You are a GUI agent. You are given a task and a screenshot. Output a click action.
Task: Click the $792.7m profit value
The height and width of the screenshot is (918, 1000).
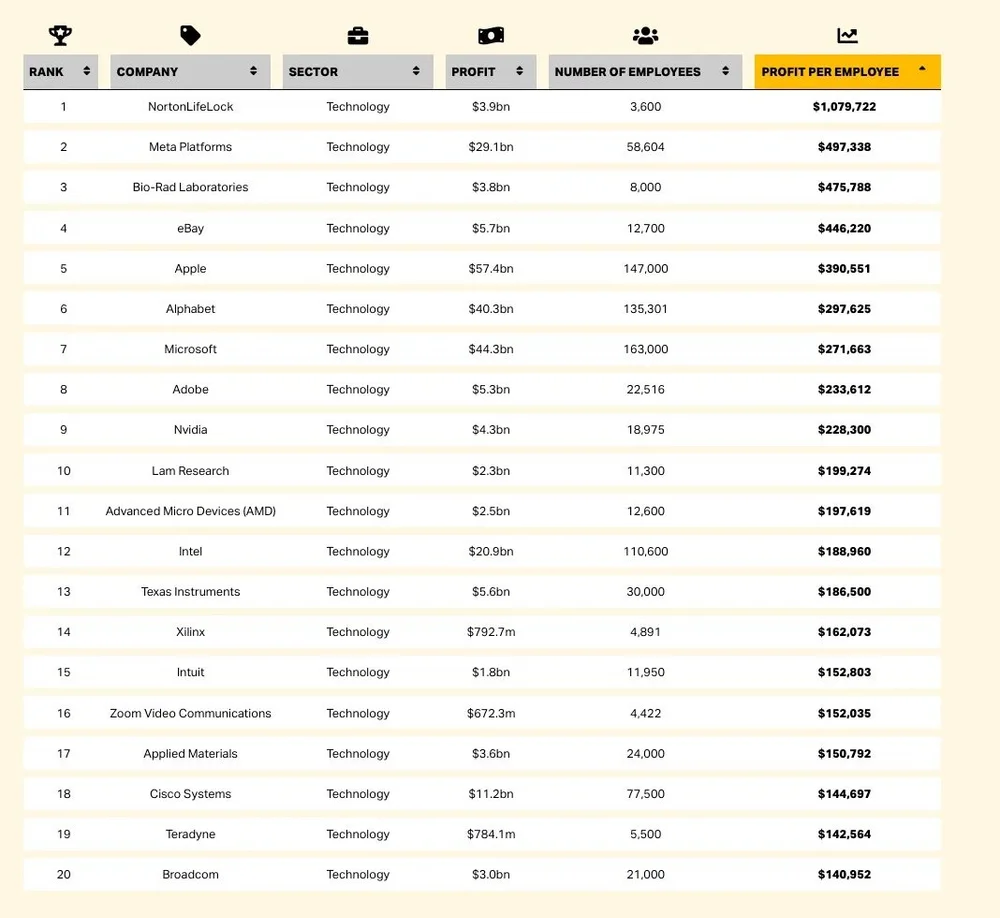490,632
